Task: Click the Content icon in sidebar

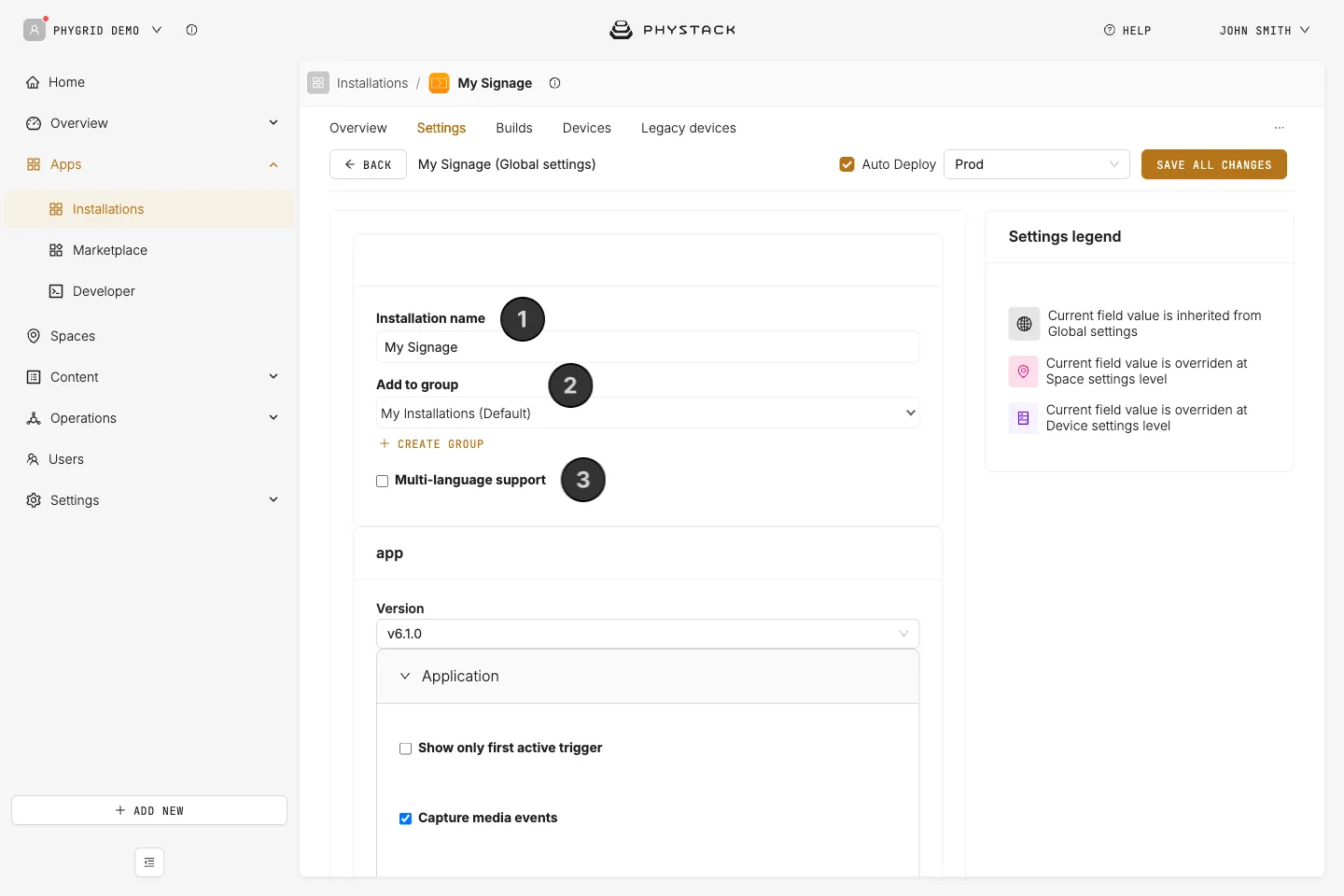Action: point(34,377)
